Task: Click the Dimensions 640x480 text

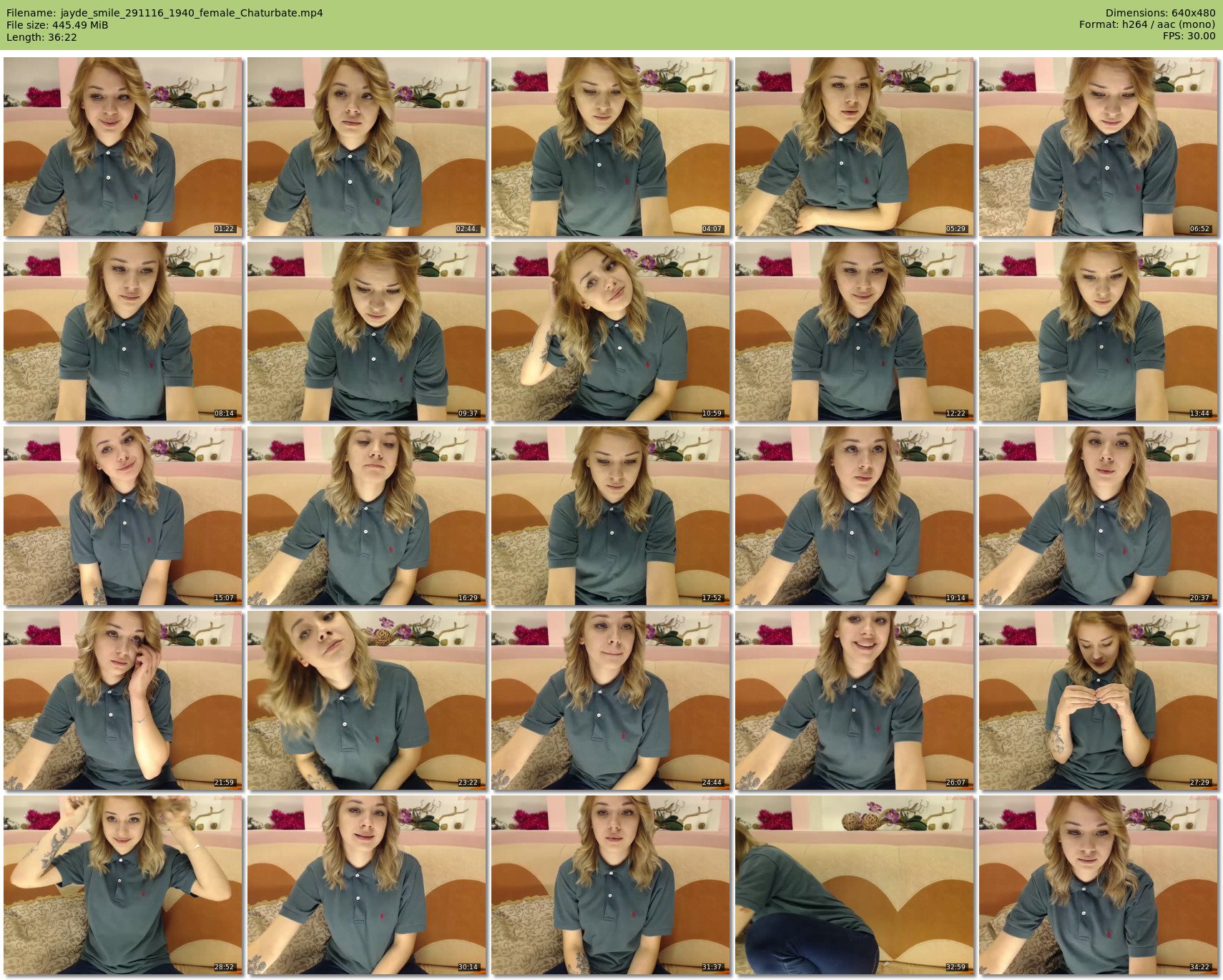Action: coord(1160,13)
